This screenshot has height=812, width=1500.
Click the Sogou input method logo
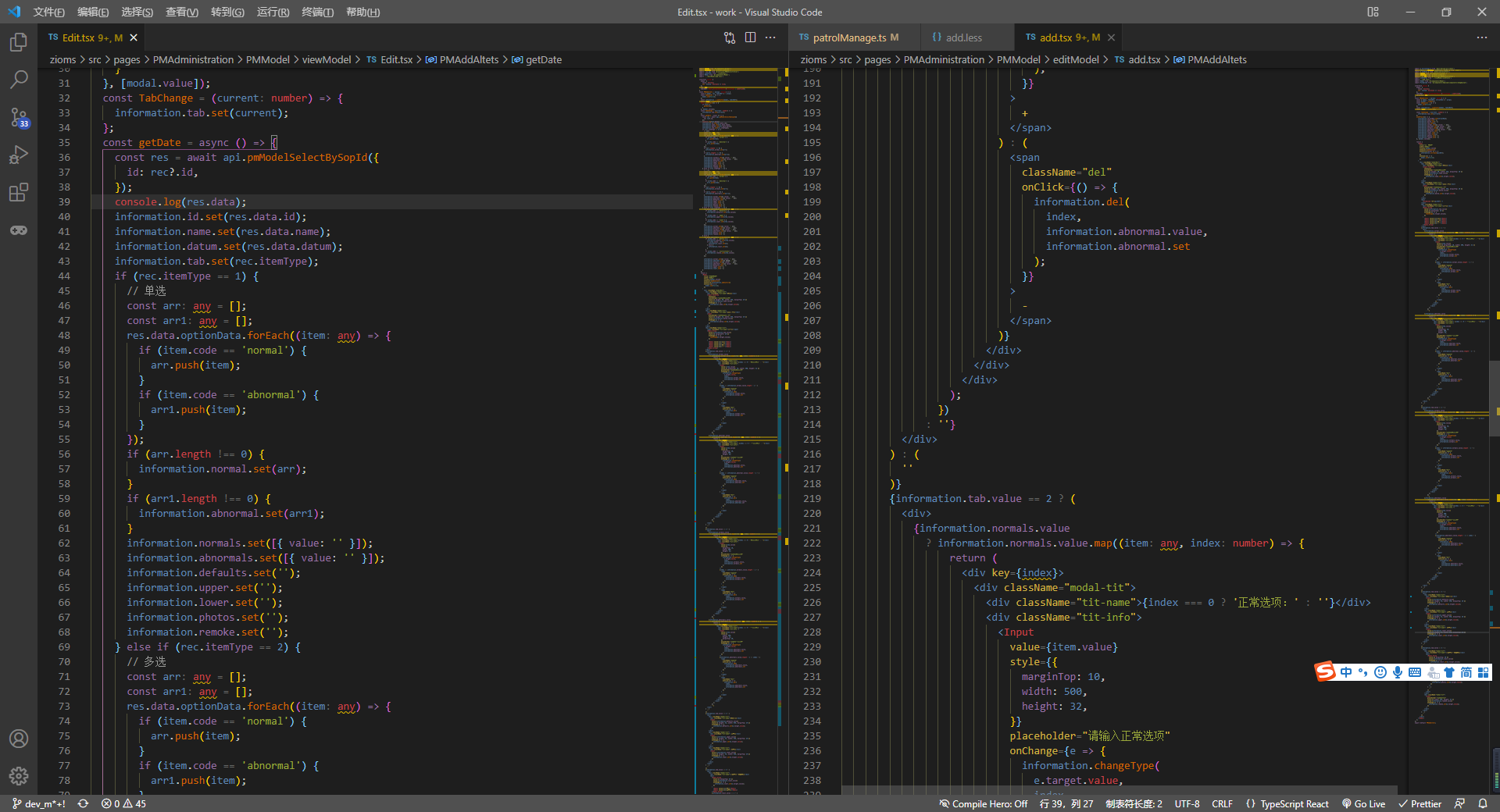1325,671
